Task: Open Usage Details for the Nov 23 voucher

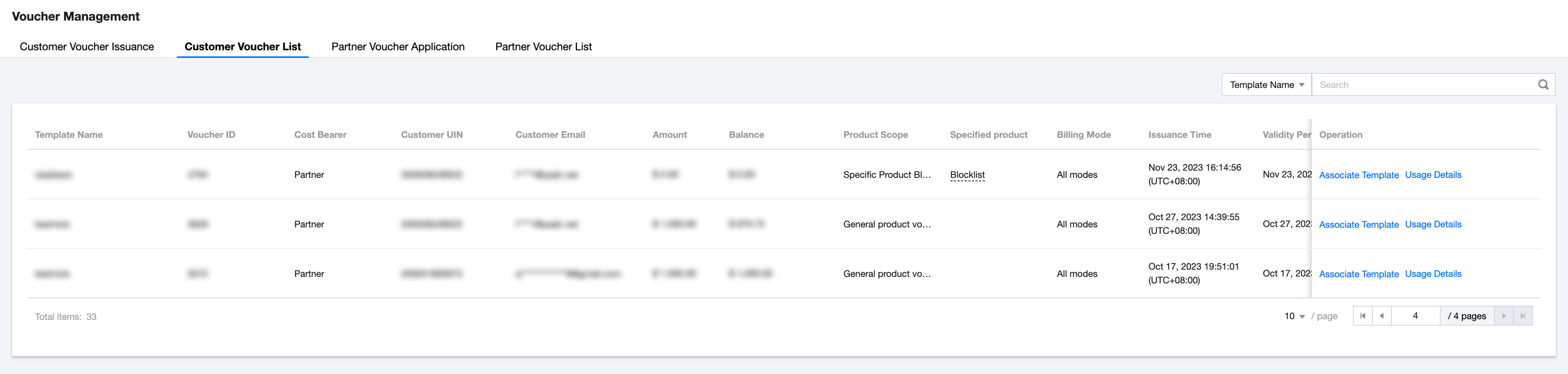Action: click(1433, 174)
